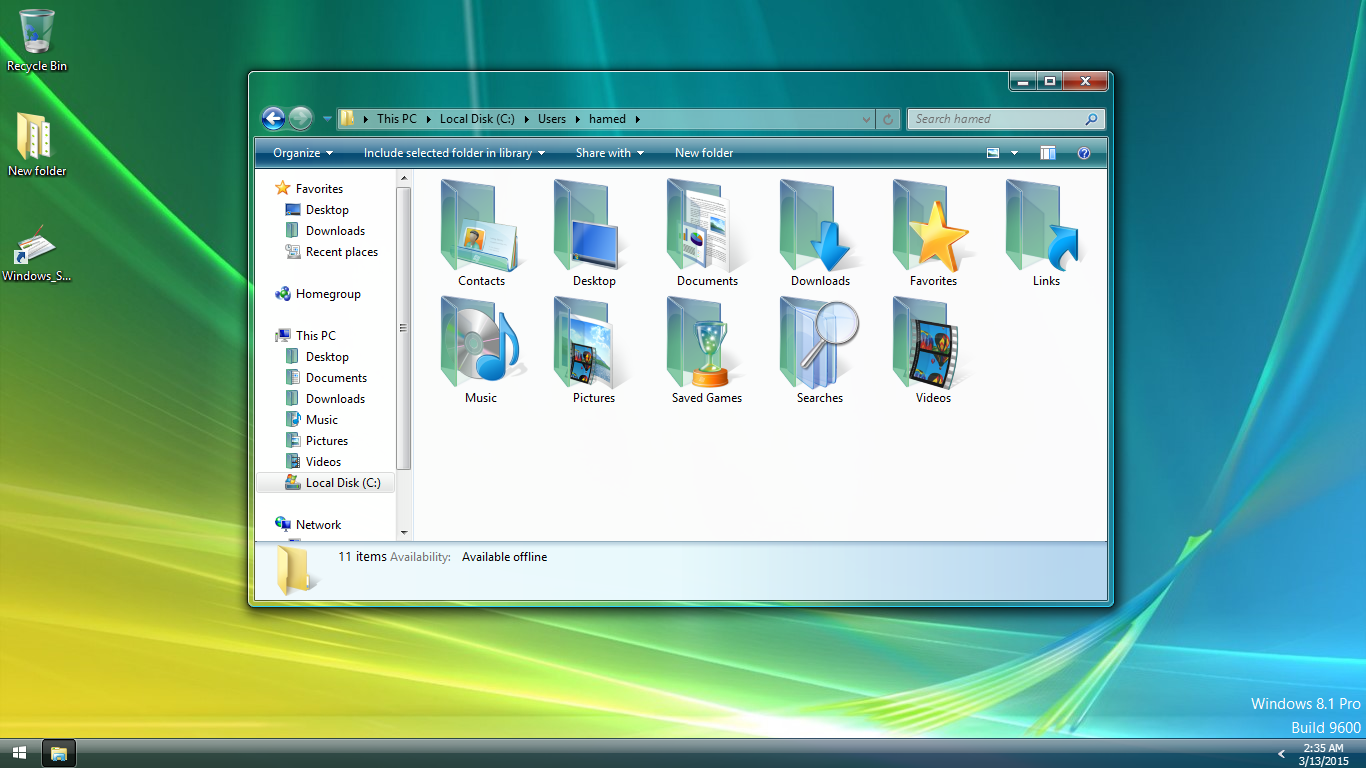Open the Organize dropdown menu

tap(303, 153)
